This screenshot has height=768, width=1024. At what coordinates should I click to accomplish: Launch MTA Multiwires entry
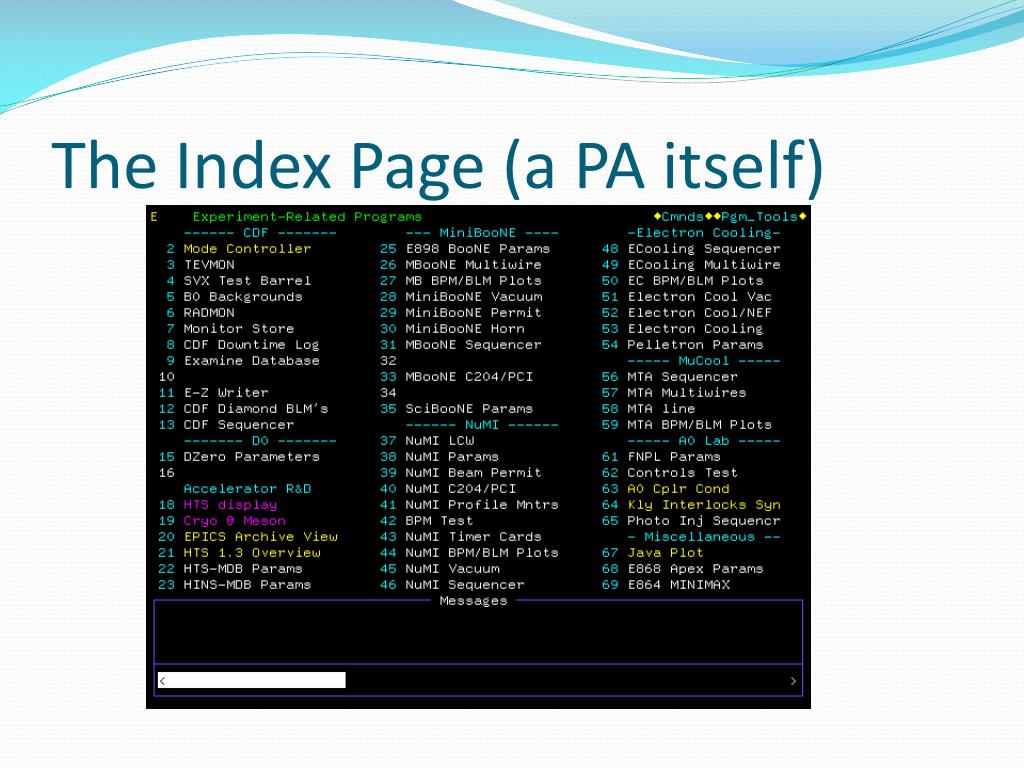point(686,392)
